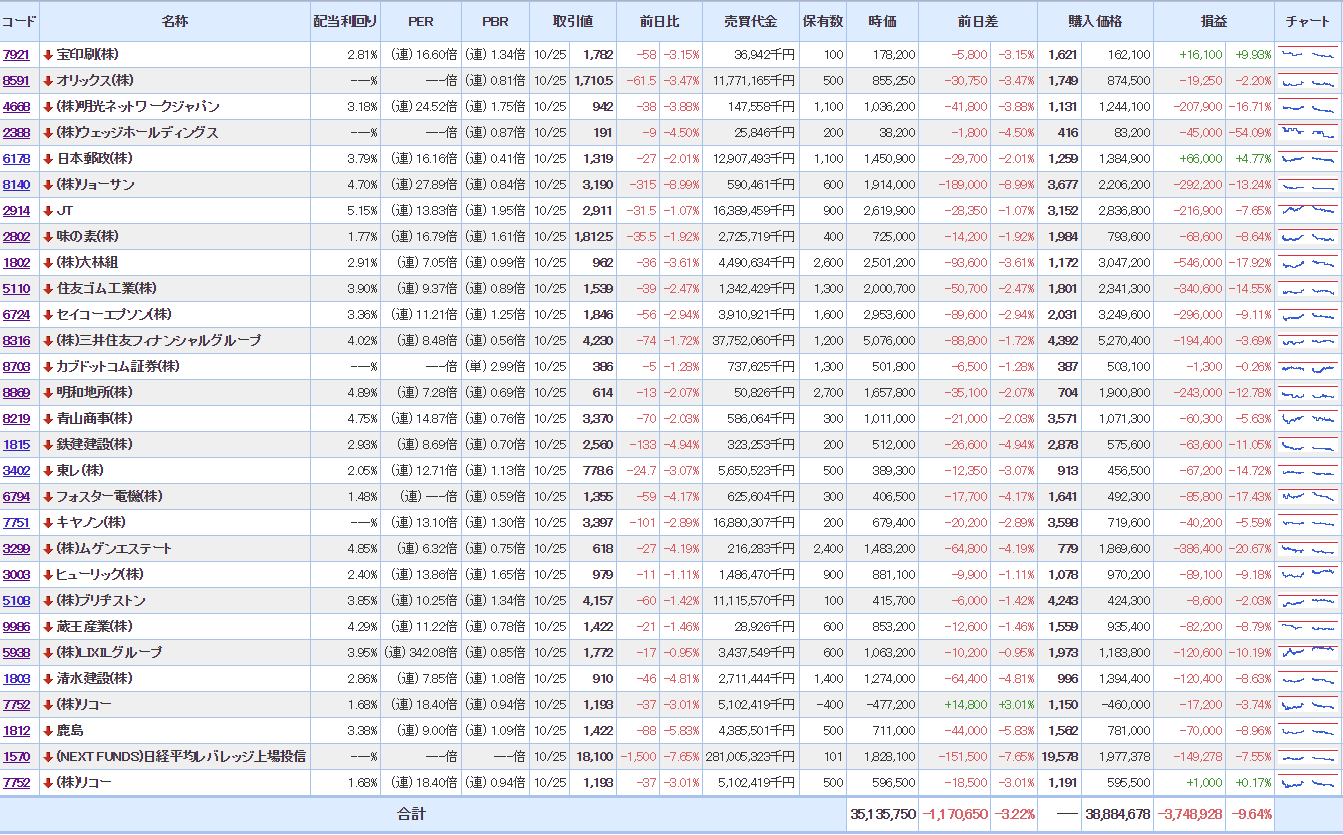Screen dimensions: 1343x835
Task: Click the down arrow next to キヤノン(株)
Action: point(47,523)
